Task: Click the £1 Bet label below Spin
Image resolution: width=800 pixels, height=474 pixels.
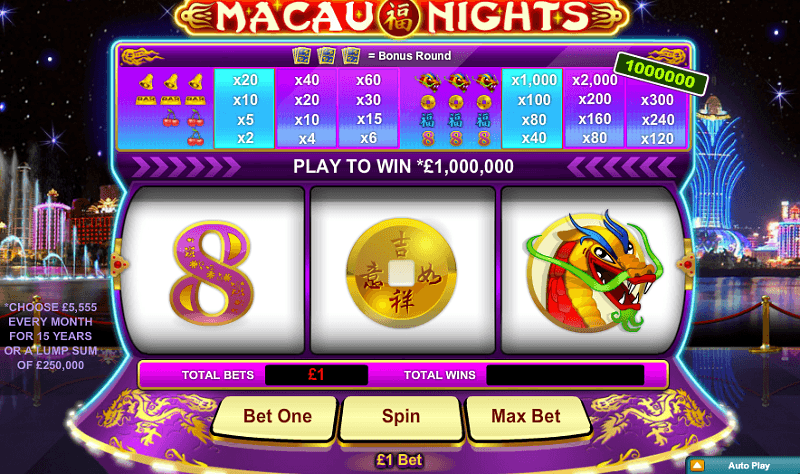Action: point(399,460)
